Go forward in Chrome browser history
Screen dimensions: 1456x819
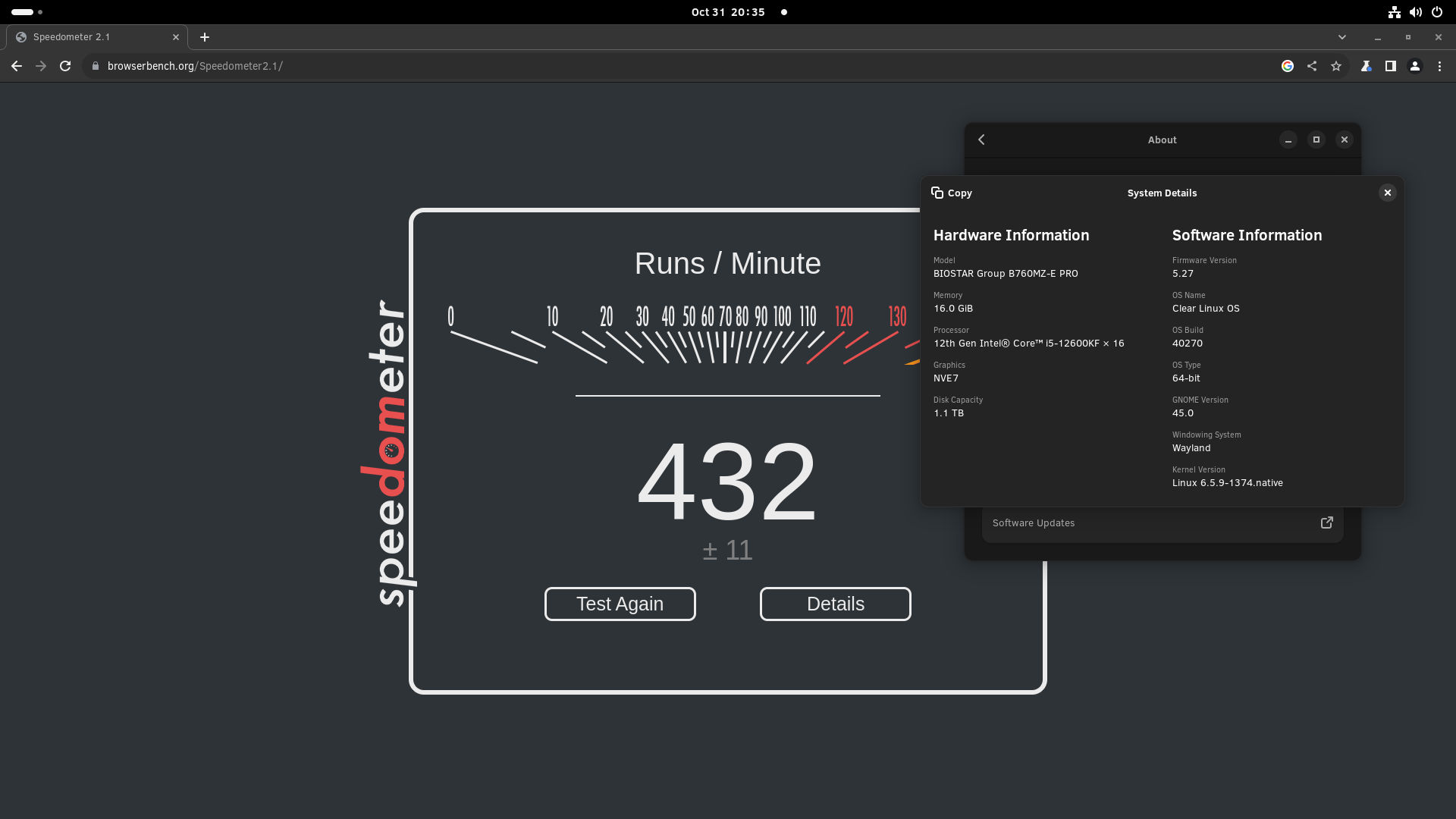coord(41,66)
